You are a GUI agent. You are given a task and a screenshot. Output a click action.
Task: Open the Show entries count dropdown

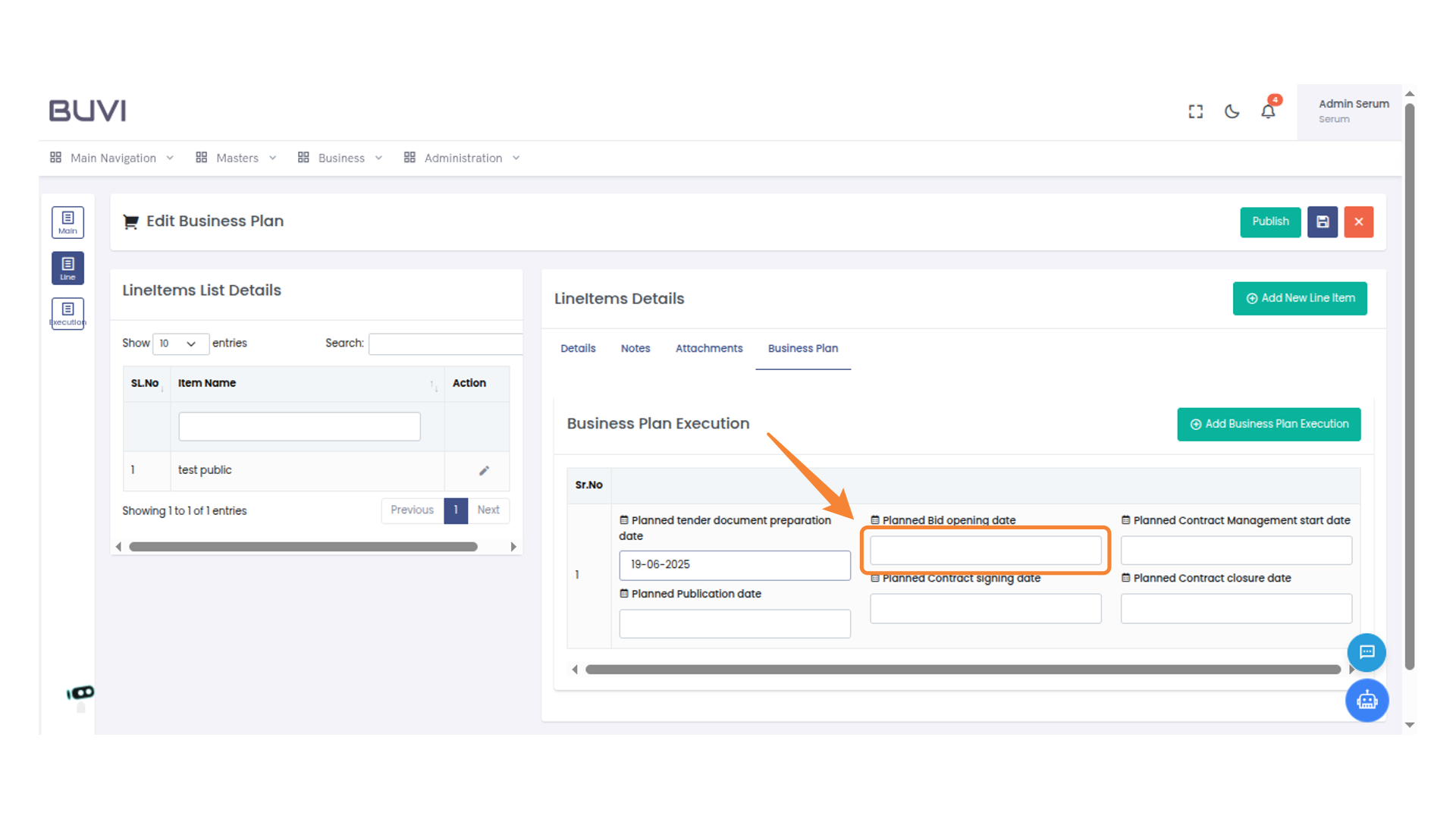tap(180, 344)
